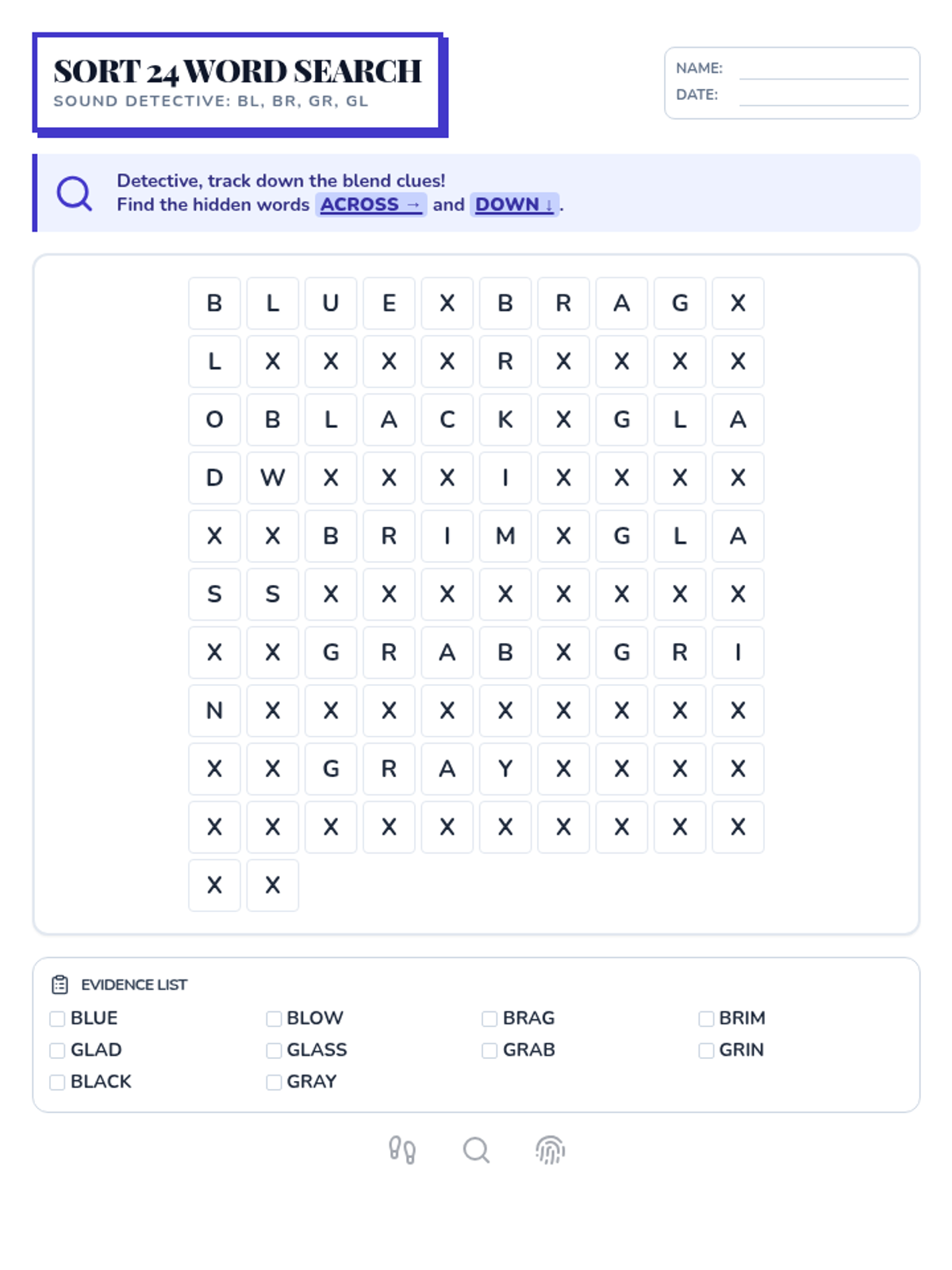The image size is (952, 1270).
Task: Click the letter Y tile in GRAY
Action: [x=505, y=769]
